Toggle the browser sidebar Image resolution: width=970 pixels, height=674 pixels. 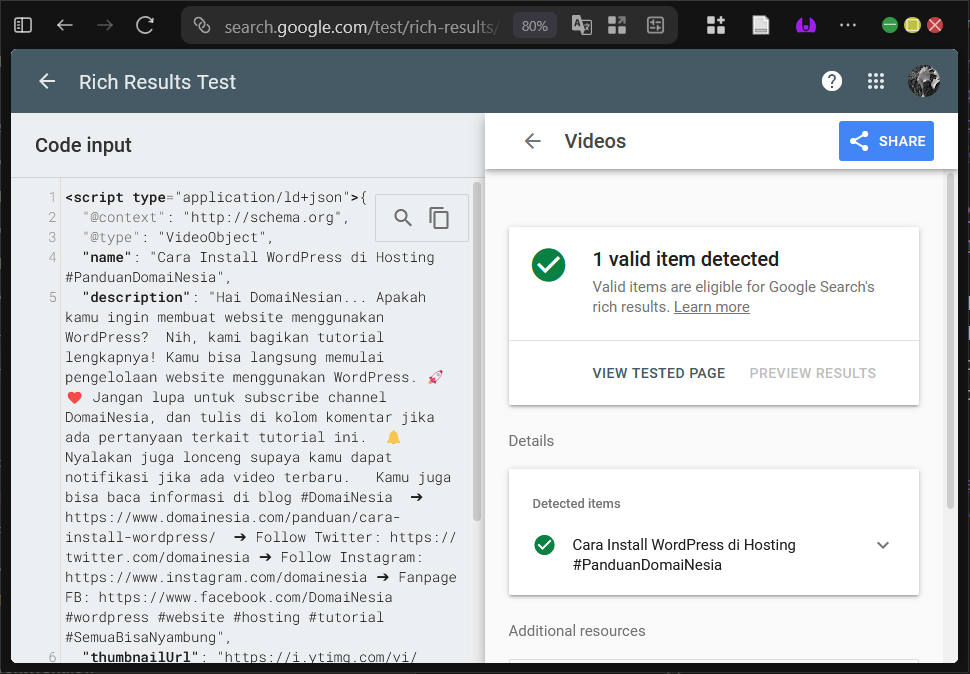pyautogui.click(x=22, y=24)
